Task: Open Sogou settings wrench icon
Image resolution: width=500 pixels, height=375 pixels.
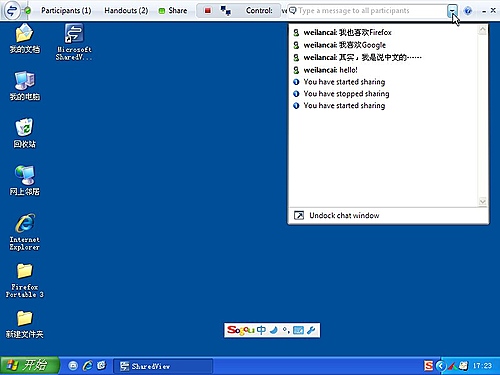Action: point(311,330)
